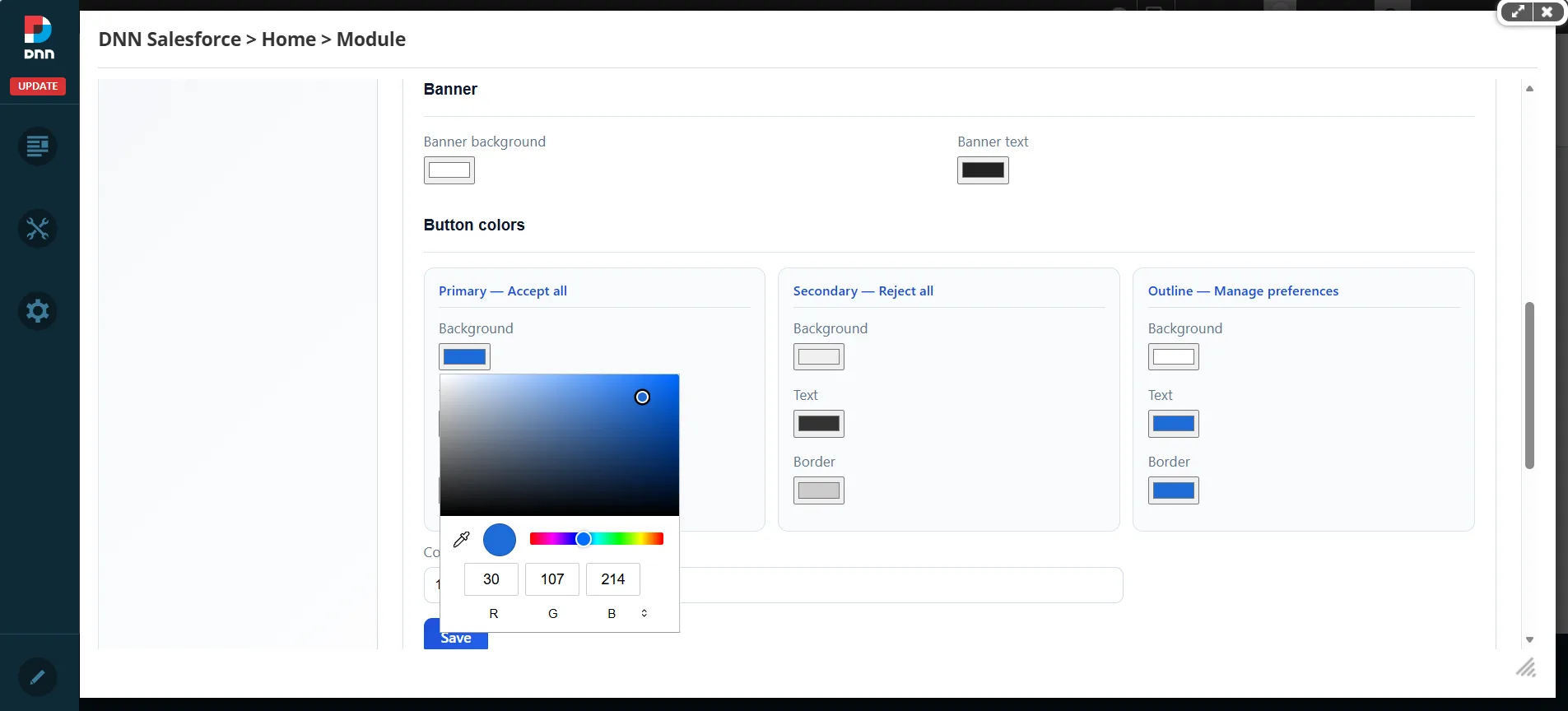Viewport: 1568px width, 711px height.
Task: Close the module popup with X icon
Action: (x=1547, y=12)
